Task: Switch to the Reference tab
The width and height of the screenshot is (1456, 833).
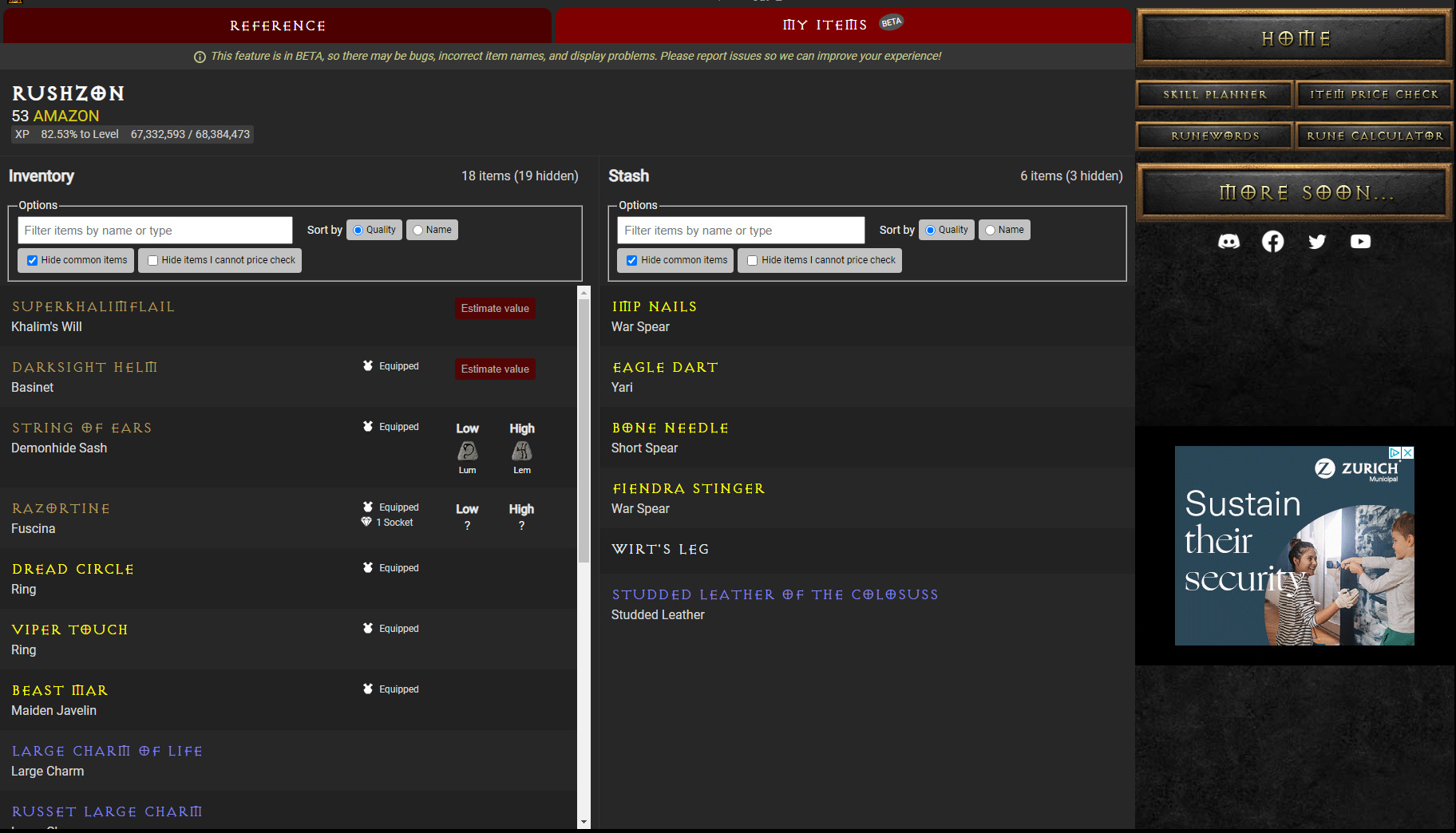Action: [277, 25]
